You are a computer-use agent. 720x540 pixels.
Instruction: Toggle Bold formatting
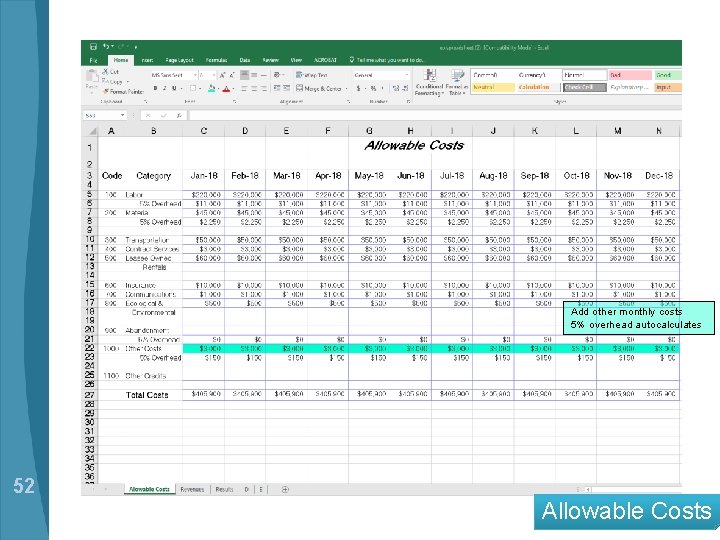[x=155, y=88]
